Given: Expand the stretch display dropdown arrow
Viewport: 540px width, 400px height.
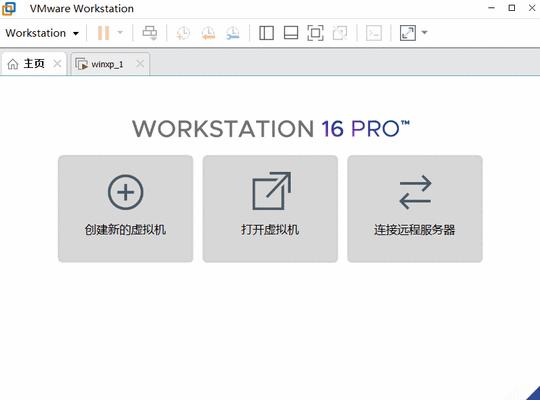Looking at the screenshot, I should 425,33.
